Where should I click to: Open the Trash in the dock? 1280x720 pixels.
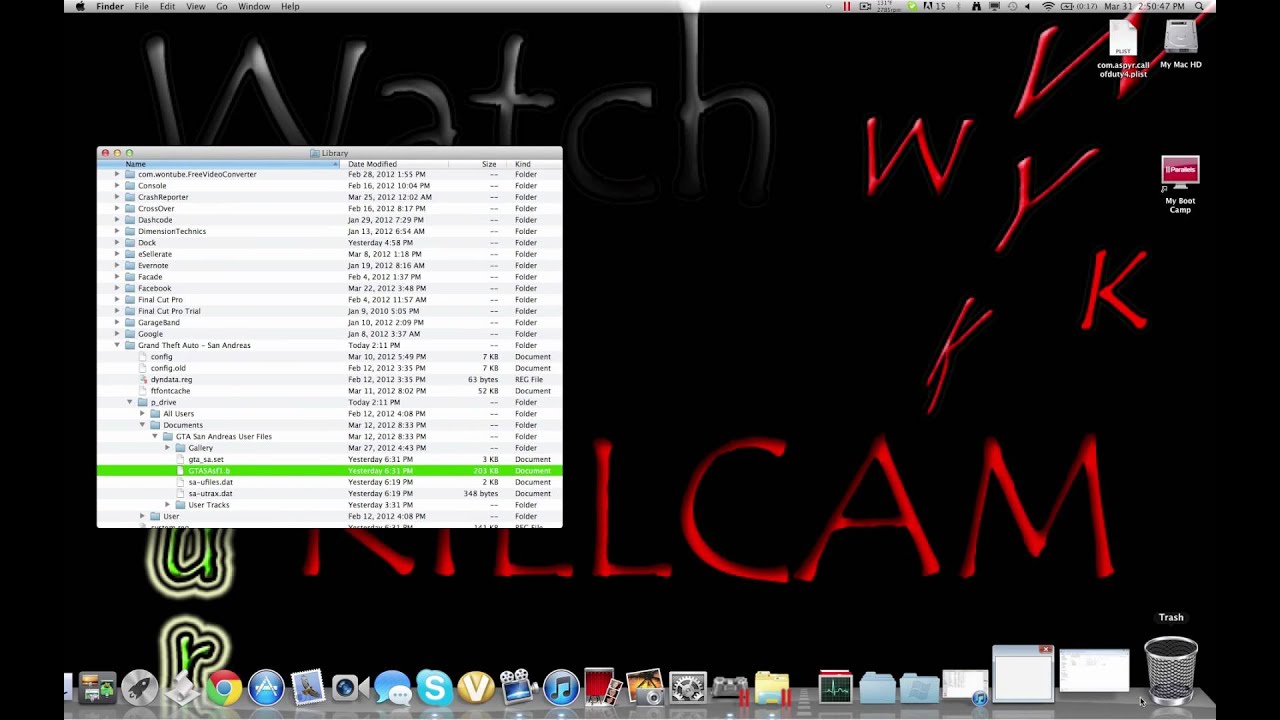point(1171,670)
